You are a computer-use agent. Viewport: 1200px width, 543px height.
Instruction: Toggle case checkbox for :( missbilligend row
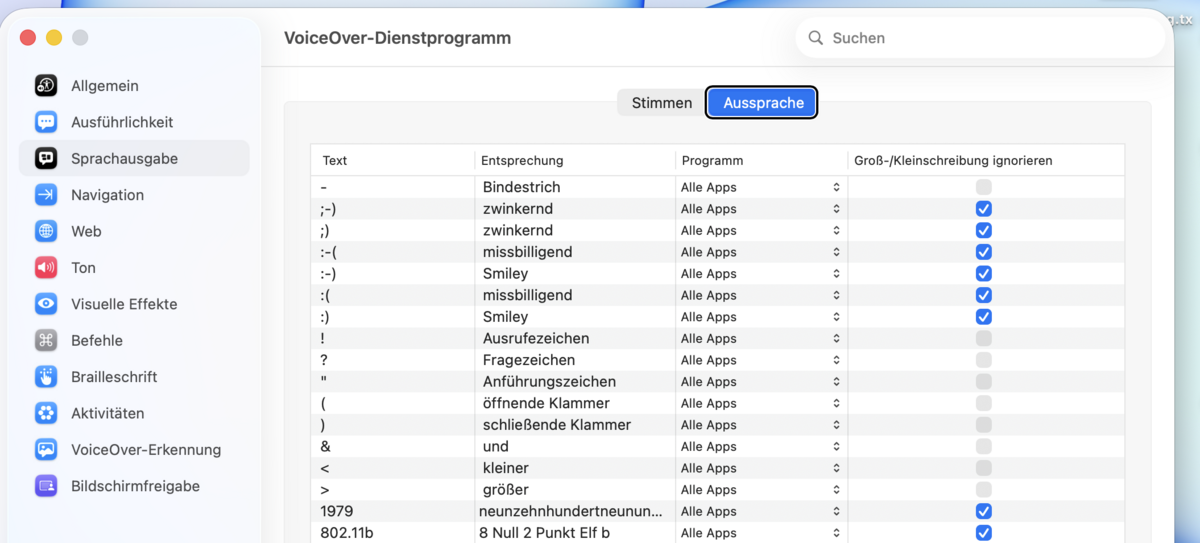tap(984, 295)
